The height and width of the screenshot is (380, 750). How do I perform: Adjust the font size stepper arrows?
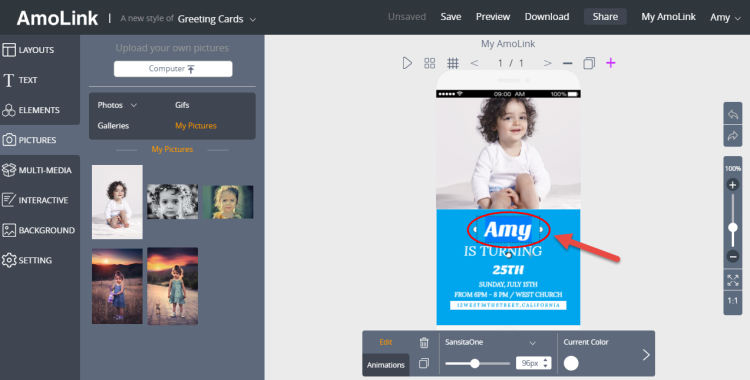(546, 363)
